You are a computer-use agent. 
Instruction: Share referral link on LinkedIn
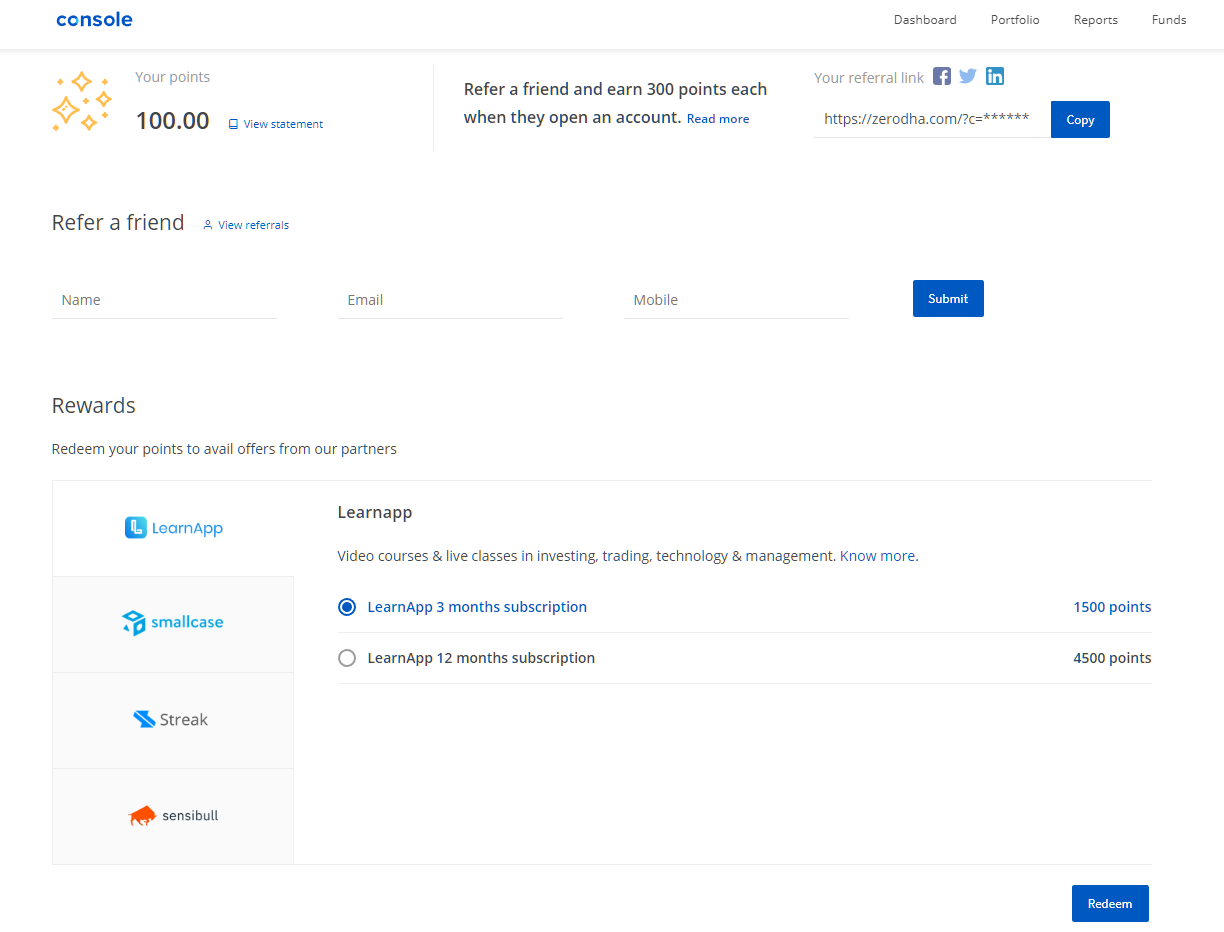[995, 76]
